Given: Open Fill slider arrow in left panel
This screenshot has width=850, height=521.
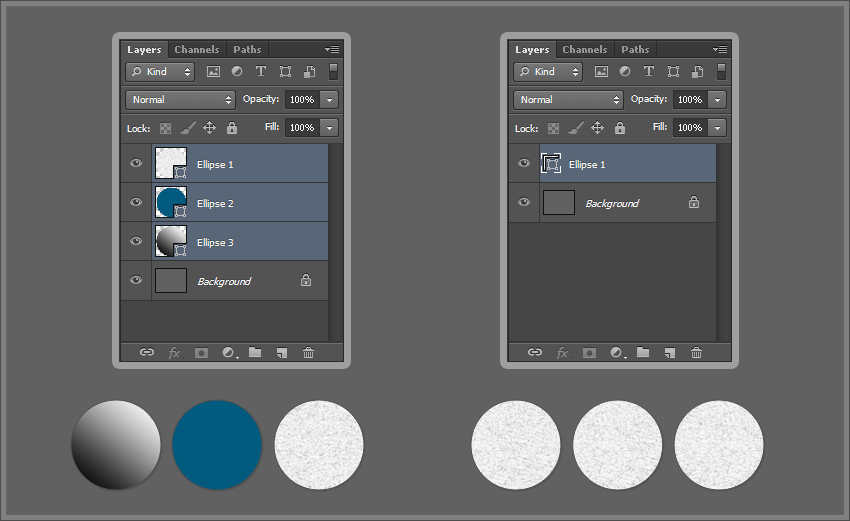Looking at the screenshot, I should (330, 128).
